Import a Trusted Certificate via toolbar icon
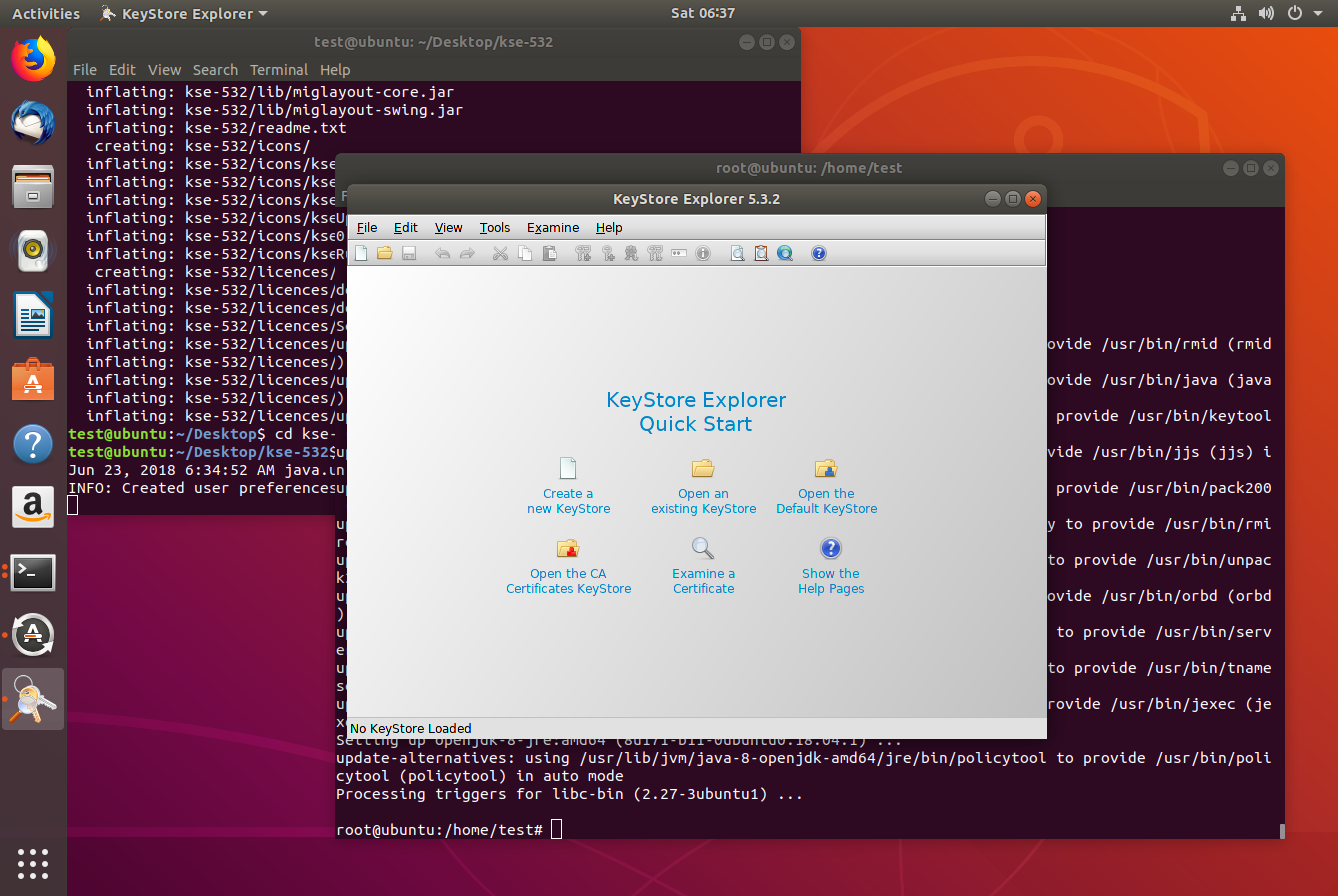1338x896 pixels. point(632,253)
